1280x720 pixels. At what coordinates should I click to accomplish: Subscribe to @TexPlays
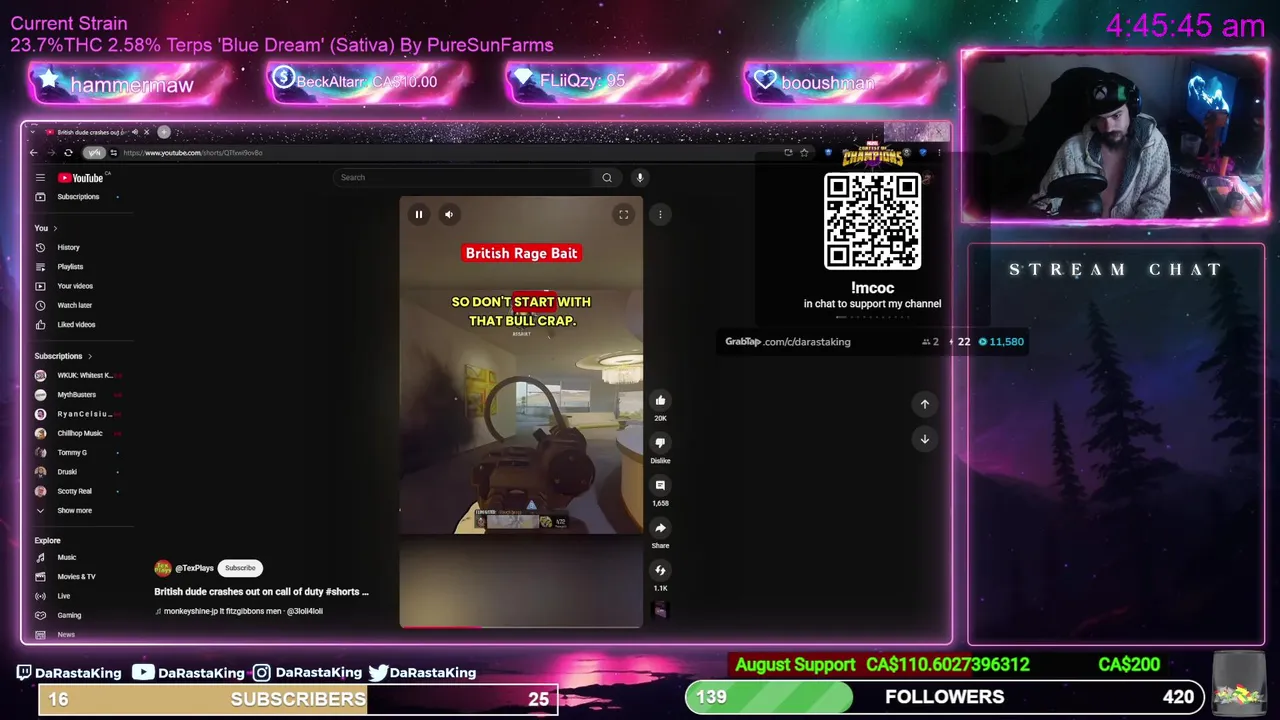(x=240, y=568)
